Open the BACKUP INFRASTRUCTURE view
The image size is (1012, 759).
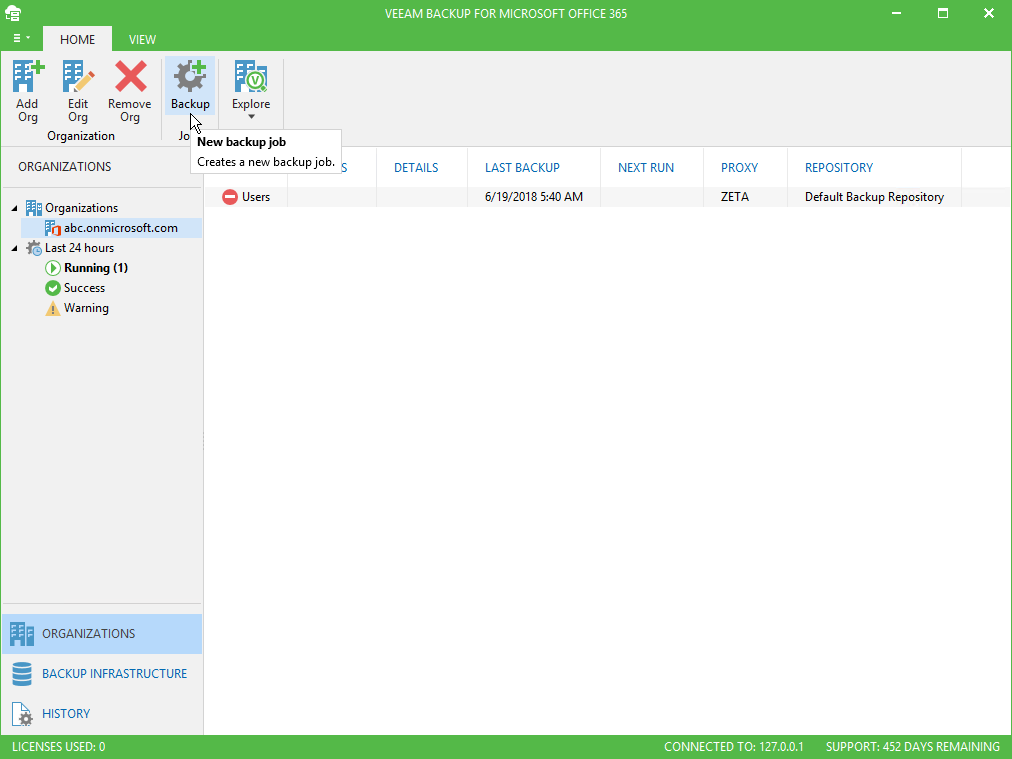click(x=102, y=674)
